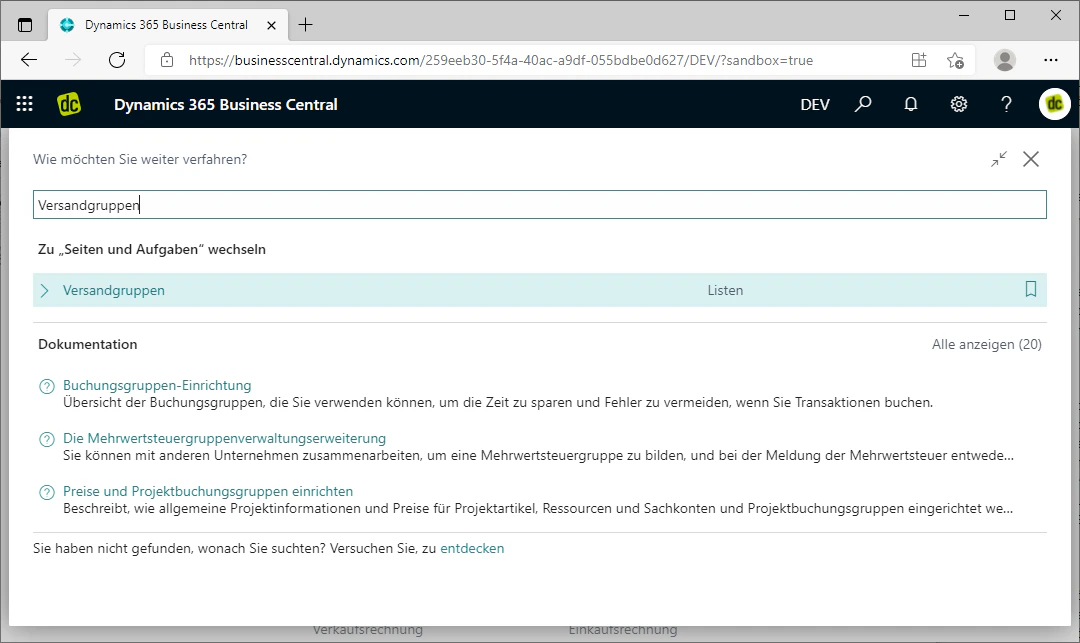The height and width of the screenshot is (643, 1080).
Task: Open a new browser tab
Action: pyautogui.click(x=305, y=25)
